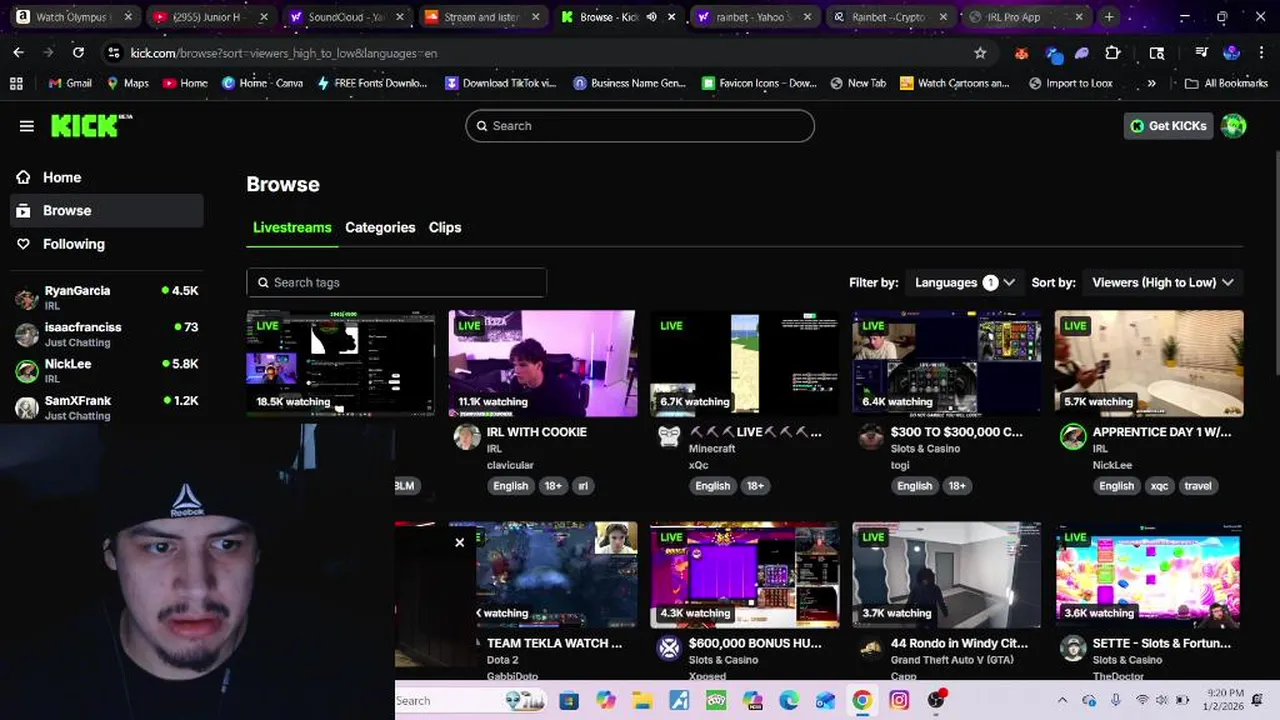Click the Xposed channel avatar icon
The image size is (1280, 720).
pyautogui.click(x=669, y=649)
